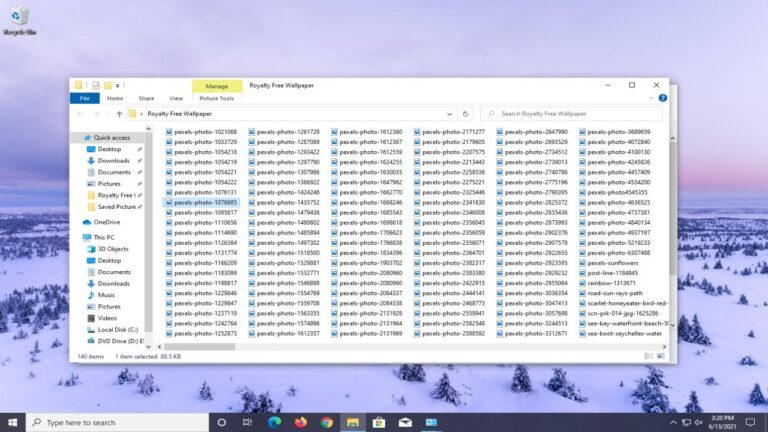Click the Task View taskbar icon

point(247,422)
